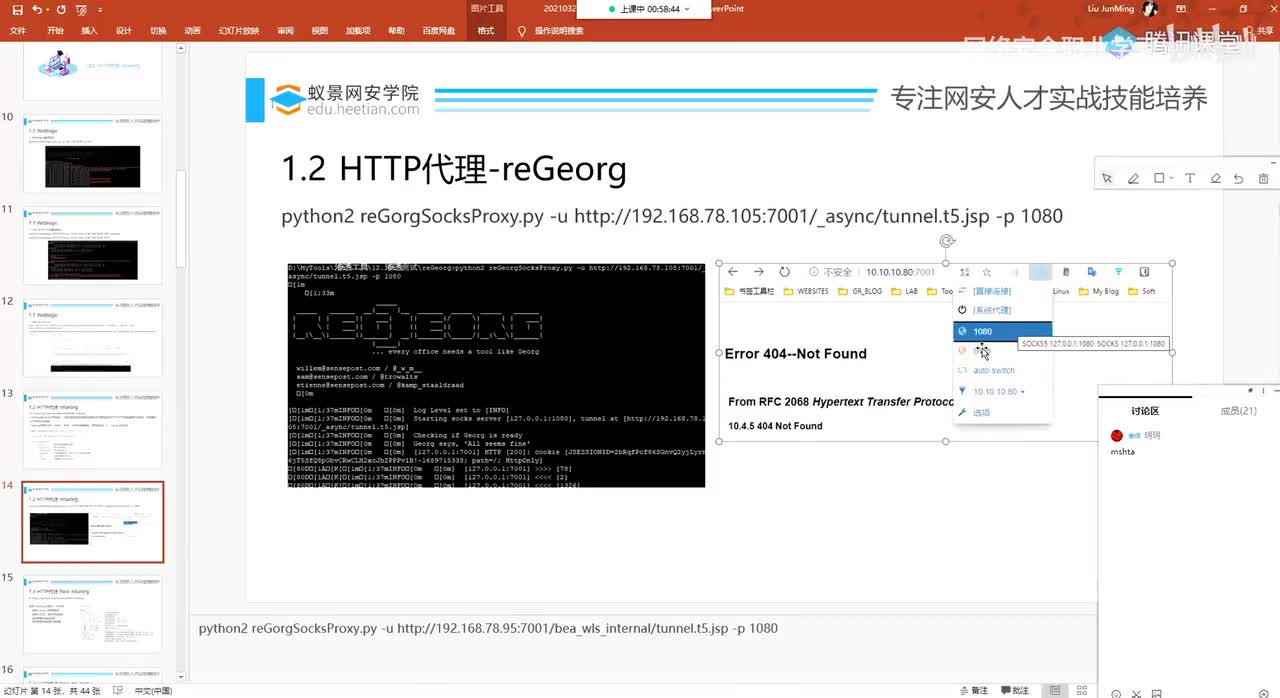
Task: Click the python2 reGorgSocksProxy command text on slide
Action: [672, 215]
